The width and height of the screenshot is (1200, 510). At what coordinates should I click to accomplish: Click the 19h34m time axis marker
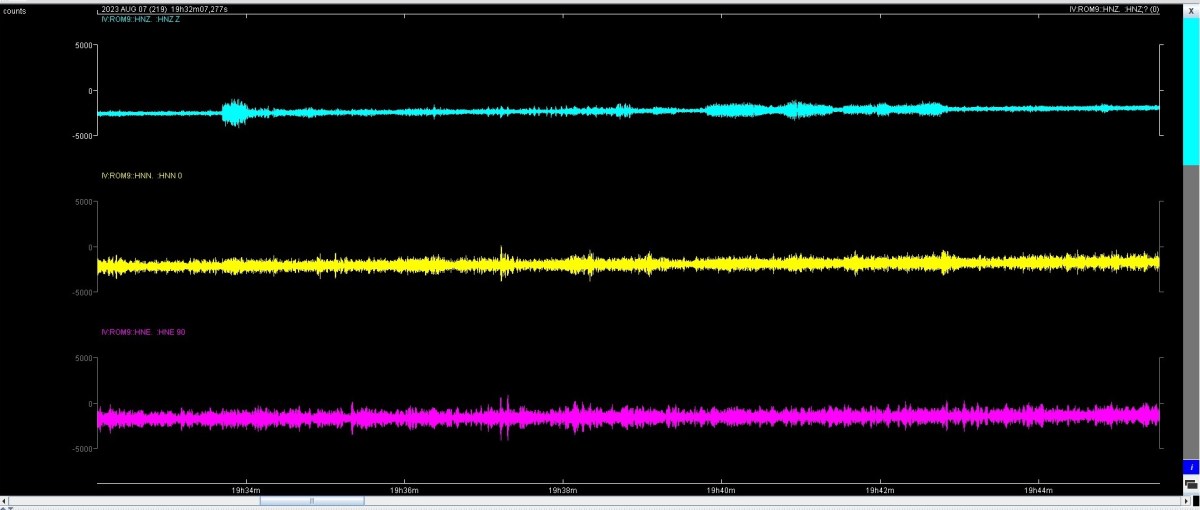pos(245,491)
